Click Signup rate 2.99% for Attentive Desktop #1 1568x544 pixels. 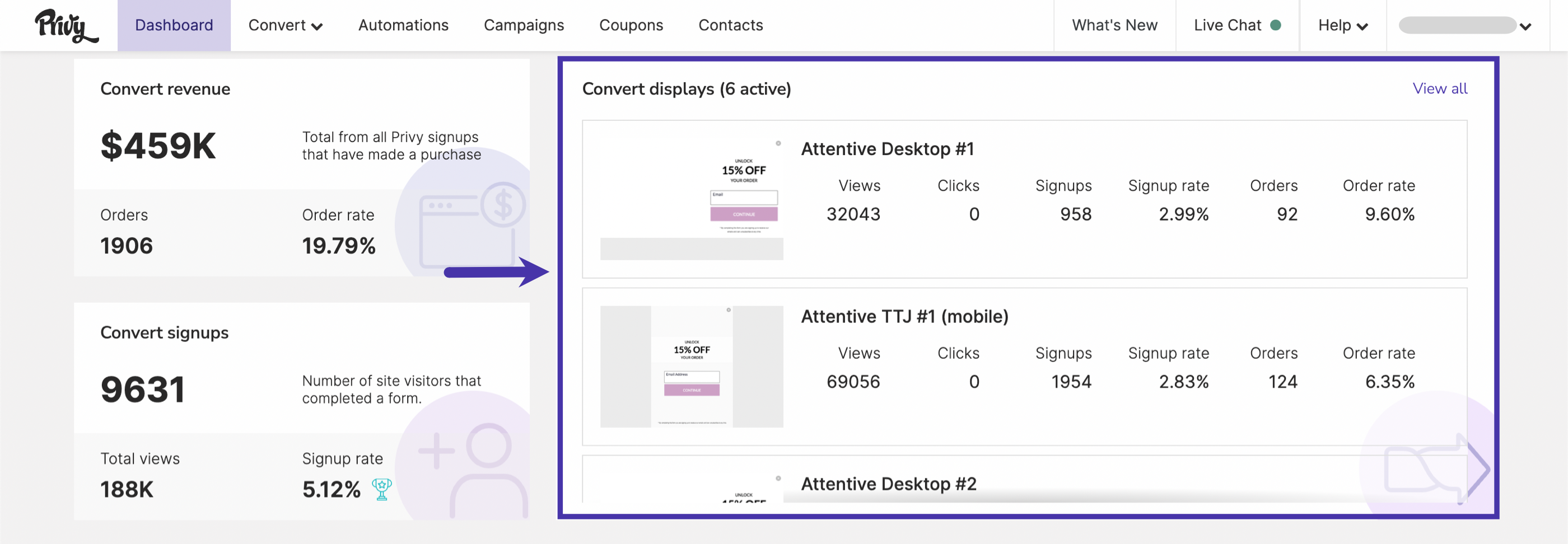pos(1183,214)
